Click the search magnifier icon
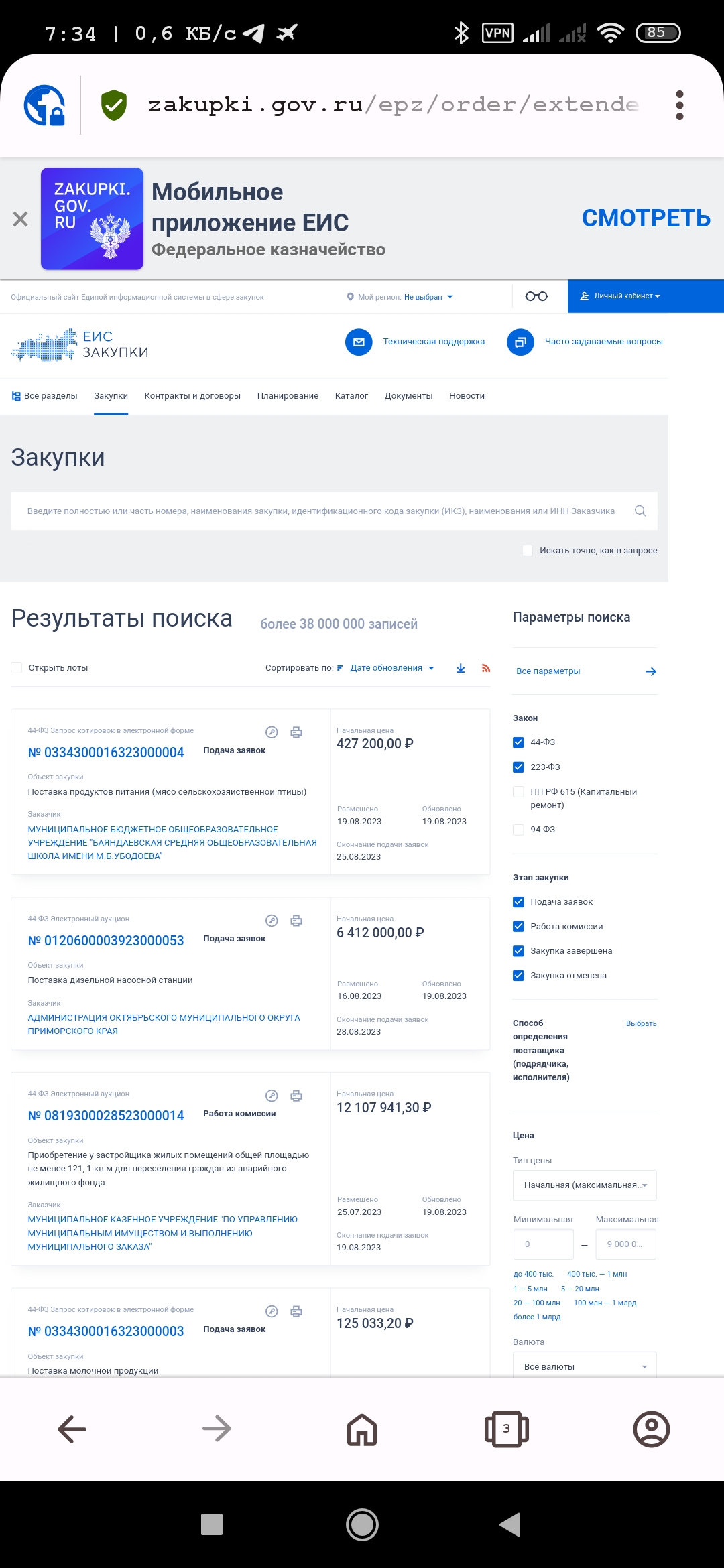Image resolution: width=724 pixels, height=1568 pixels. pyautogui.click(x=640, y=511)
